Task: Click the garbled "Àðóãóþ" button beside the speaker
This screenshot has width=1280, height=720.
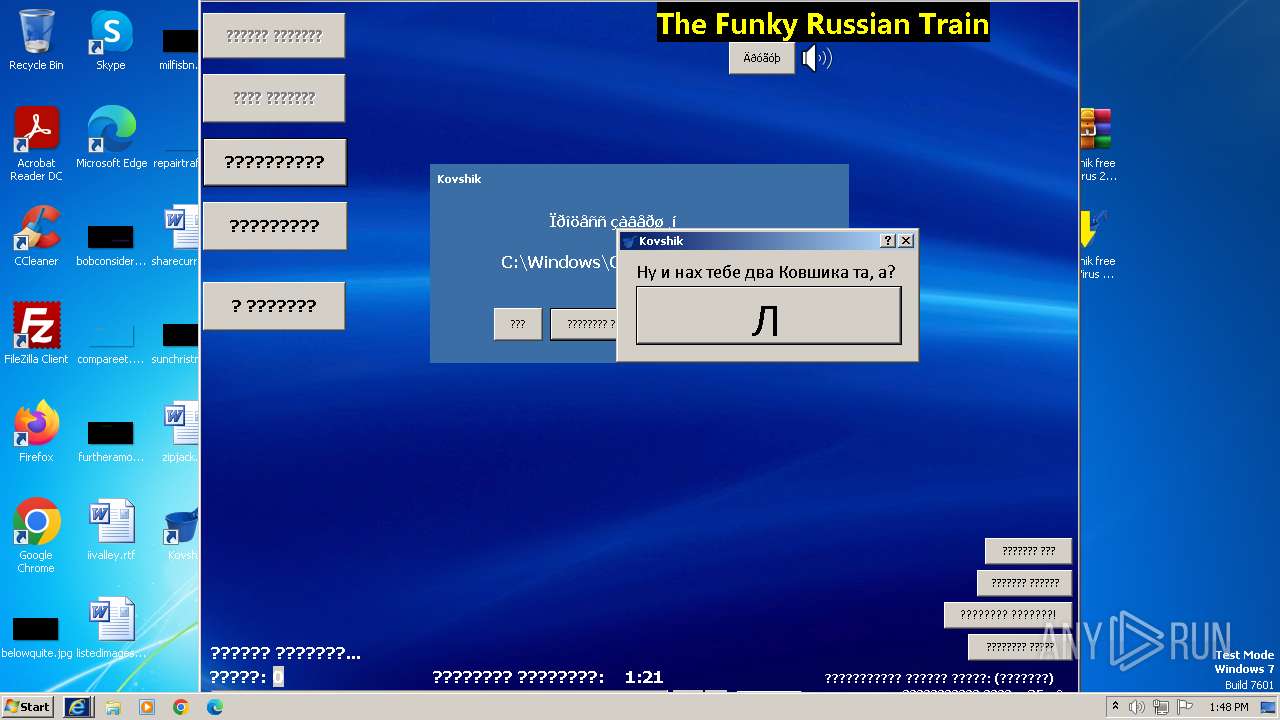Action: pos(762,58)
